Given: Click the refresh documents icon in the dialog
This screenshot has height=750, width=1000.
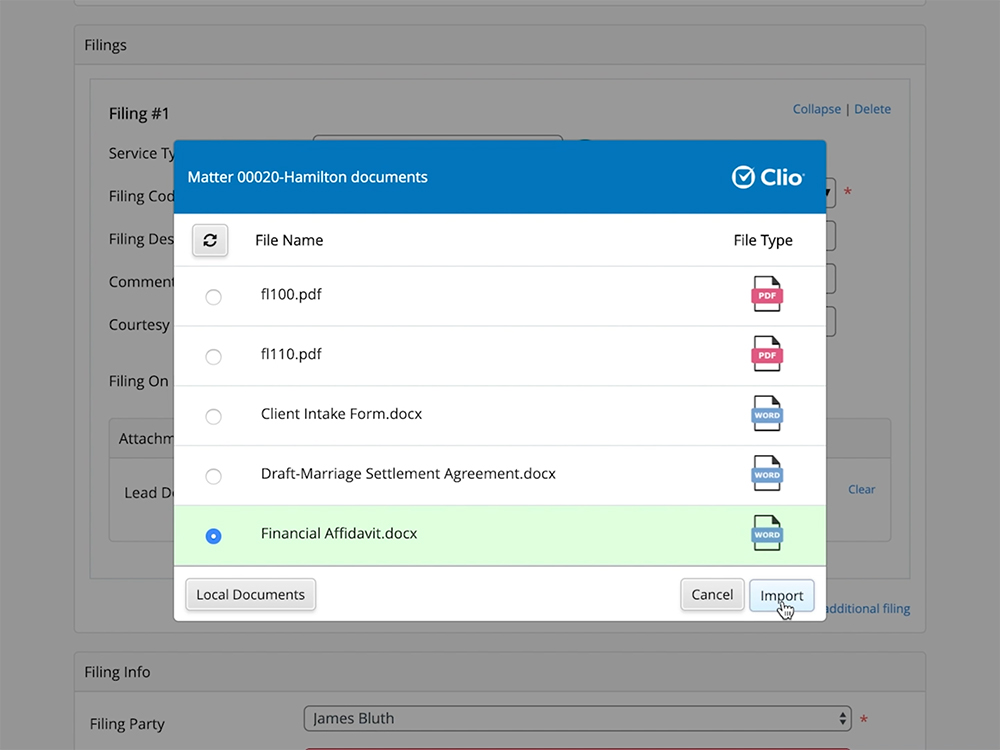Looking at the screenshot, I should 210,241.
